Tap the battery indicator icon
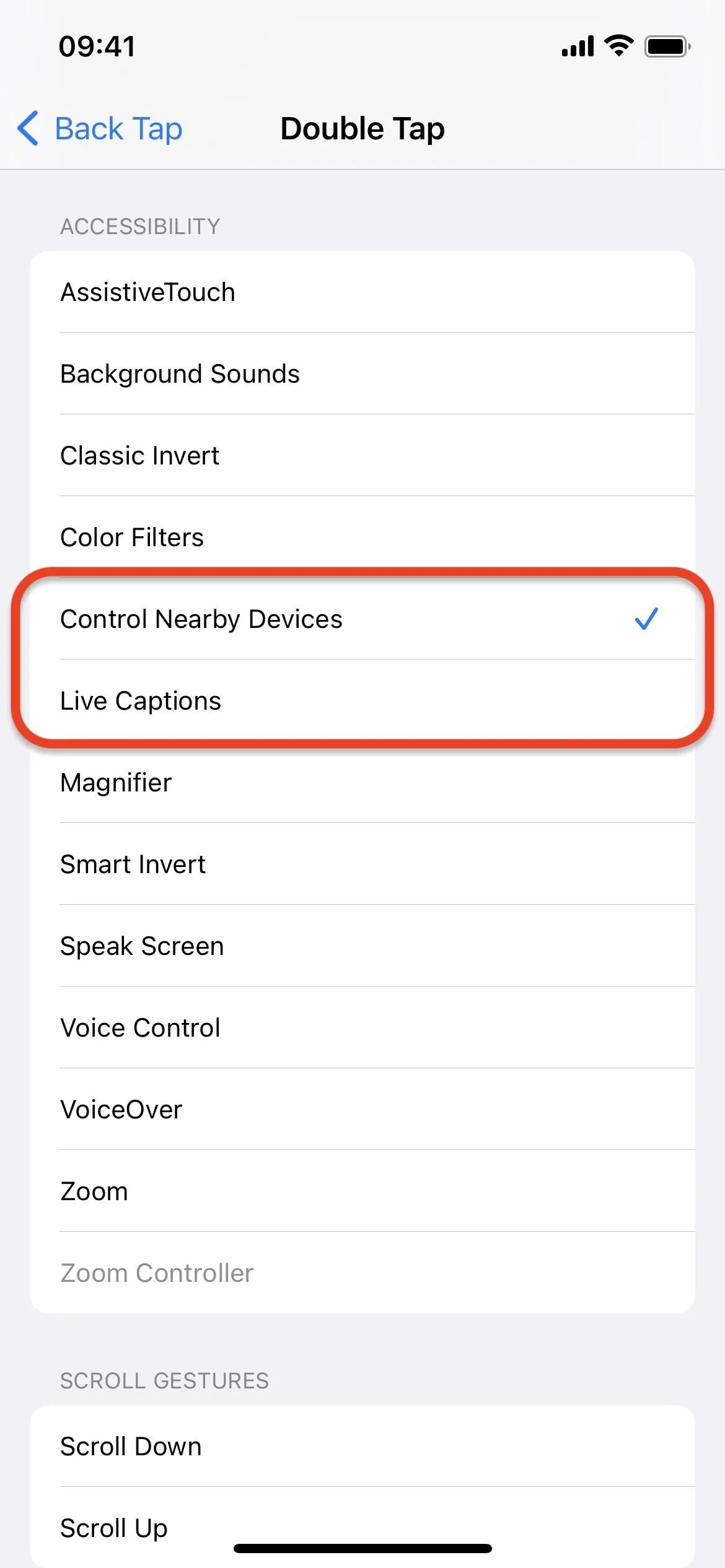Image resolution: width=725 pixels, height=1568 pixels. 667,46
